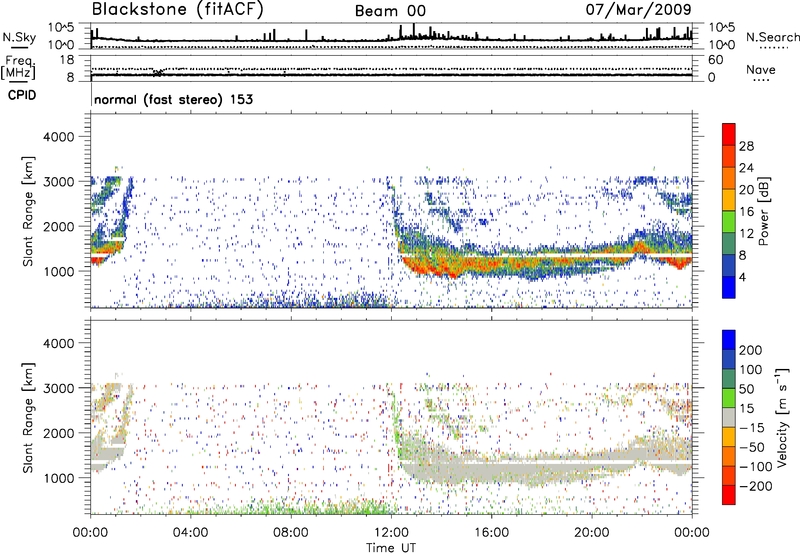
Task: Click the 'Nave' legend label
Action: (x=761, y=69)
